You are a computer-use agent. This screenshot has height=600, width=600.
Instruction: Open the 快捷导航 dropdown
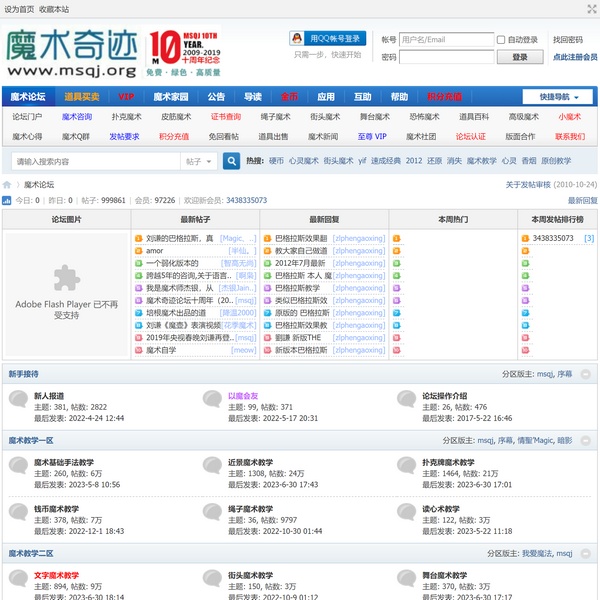coord(558,97)
